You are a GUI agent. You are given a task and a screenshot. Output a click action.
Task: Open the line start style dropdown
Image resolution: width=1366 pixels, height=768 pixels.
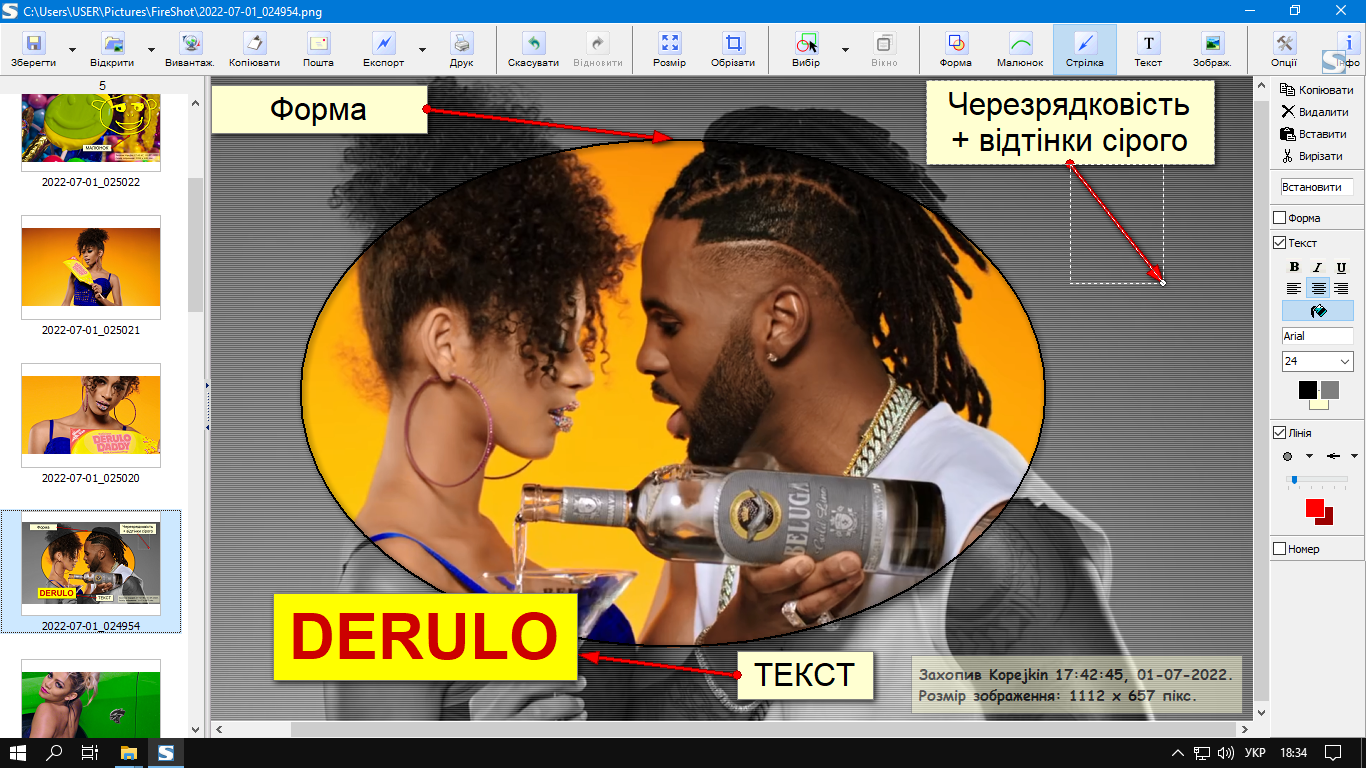pos(1309,456)
